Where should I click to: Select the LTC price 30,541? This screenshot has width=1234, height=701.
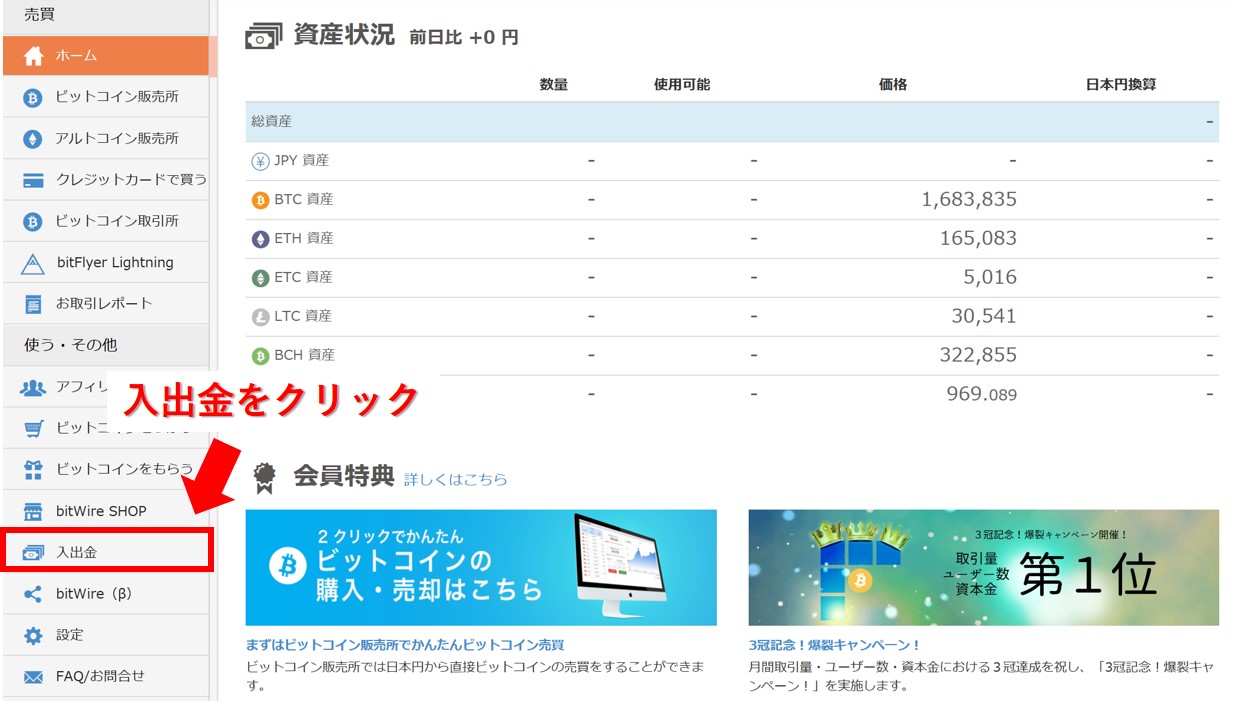click(x=984, y=316)
